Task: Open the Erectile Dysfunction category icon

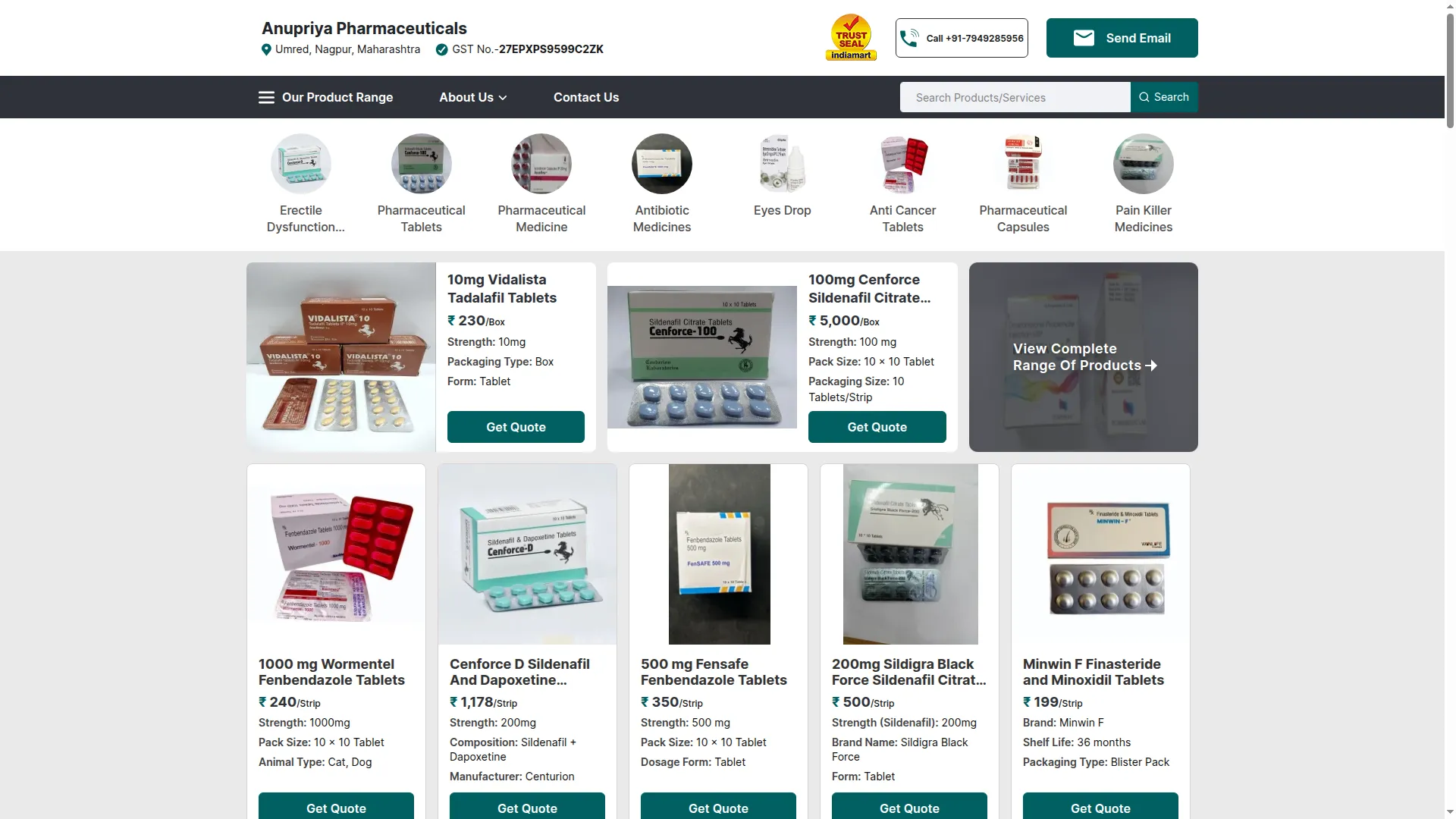Action: pyautogui.click(x=301, y=164)
